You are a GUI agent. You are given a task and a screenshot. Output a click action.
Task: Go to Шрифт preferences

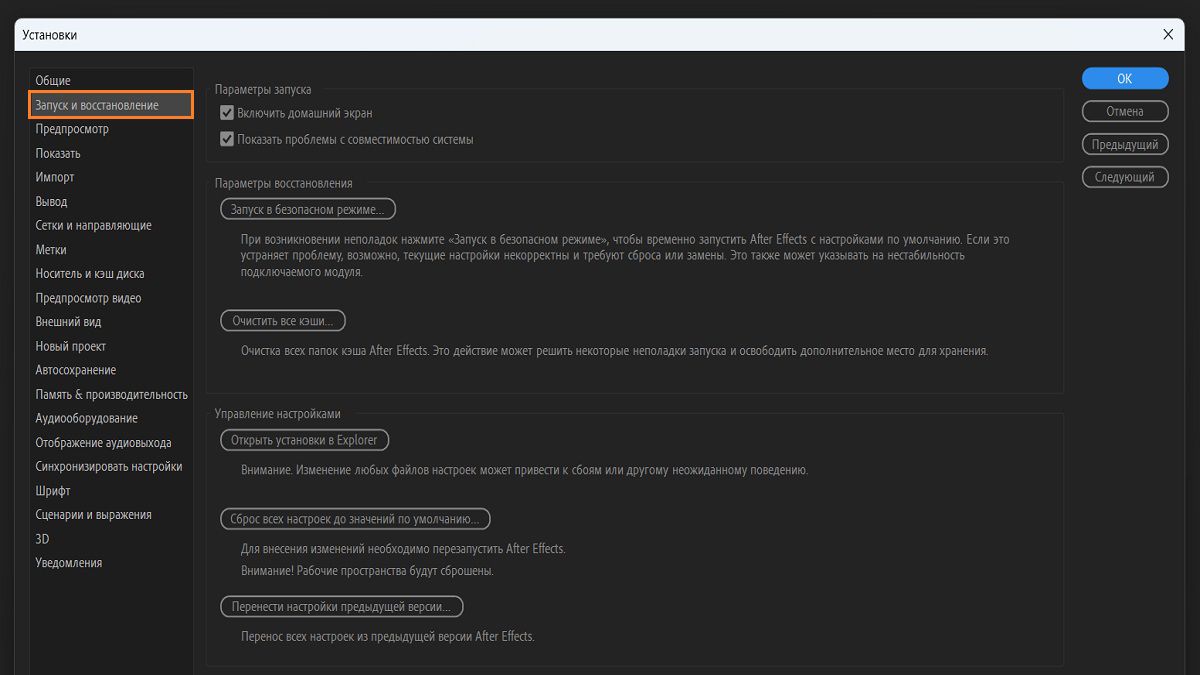pos(53,491)
